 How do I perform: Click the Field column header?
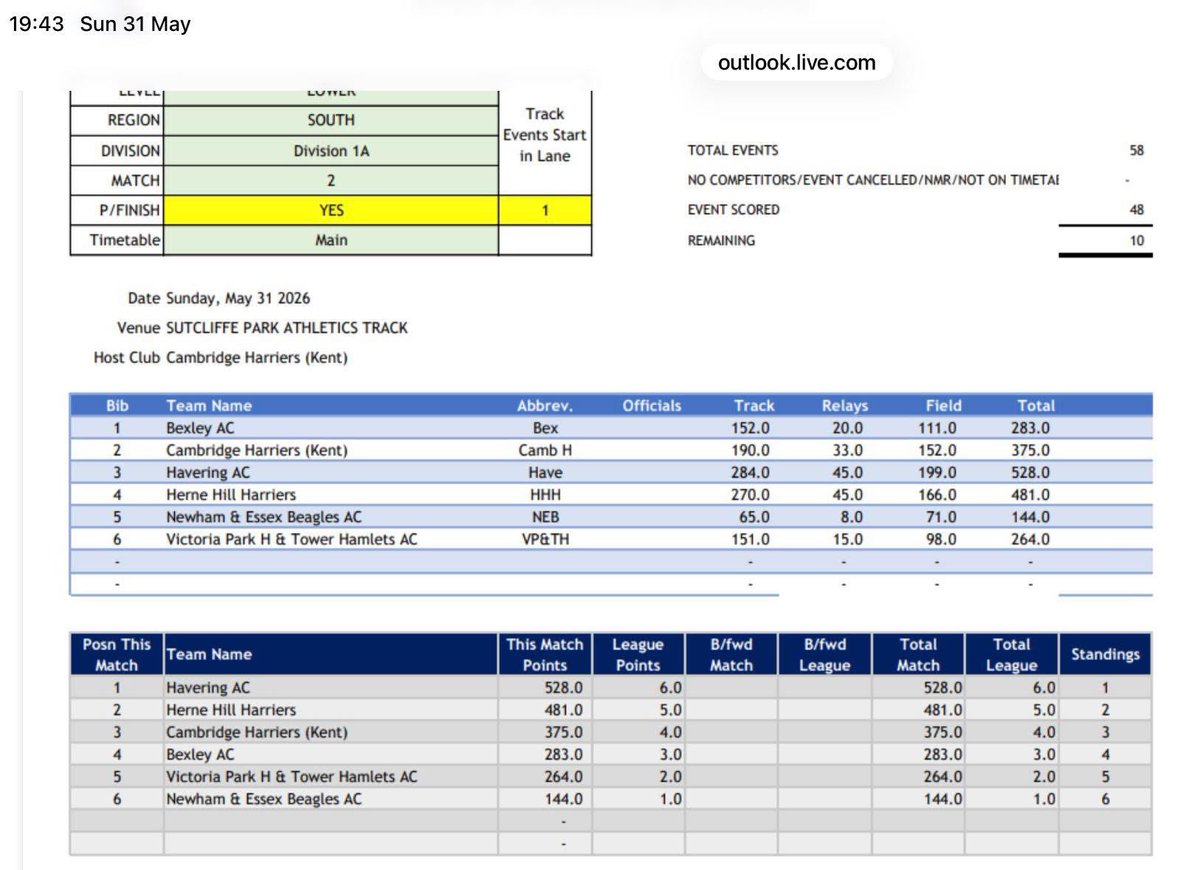[x=943, y=405]
